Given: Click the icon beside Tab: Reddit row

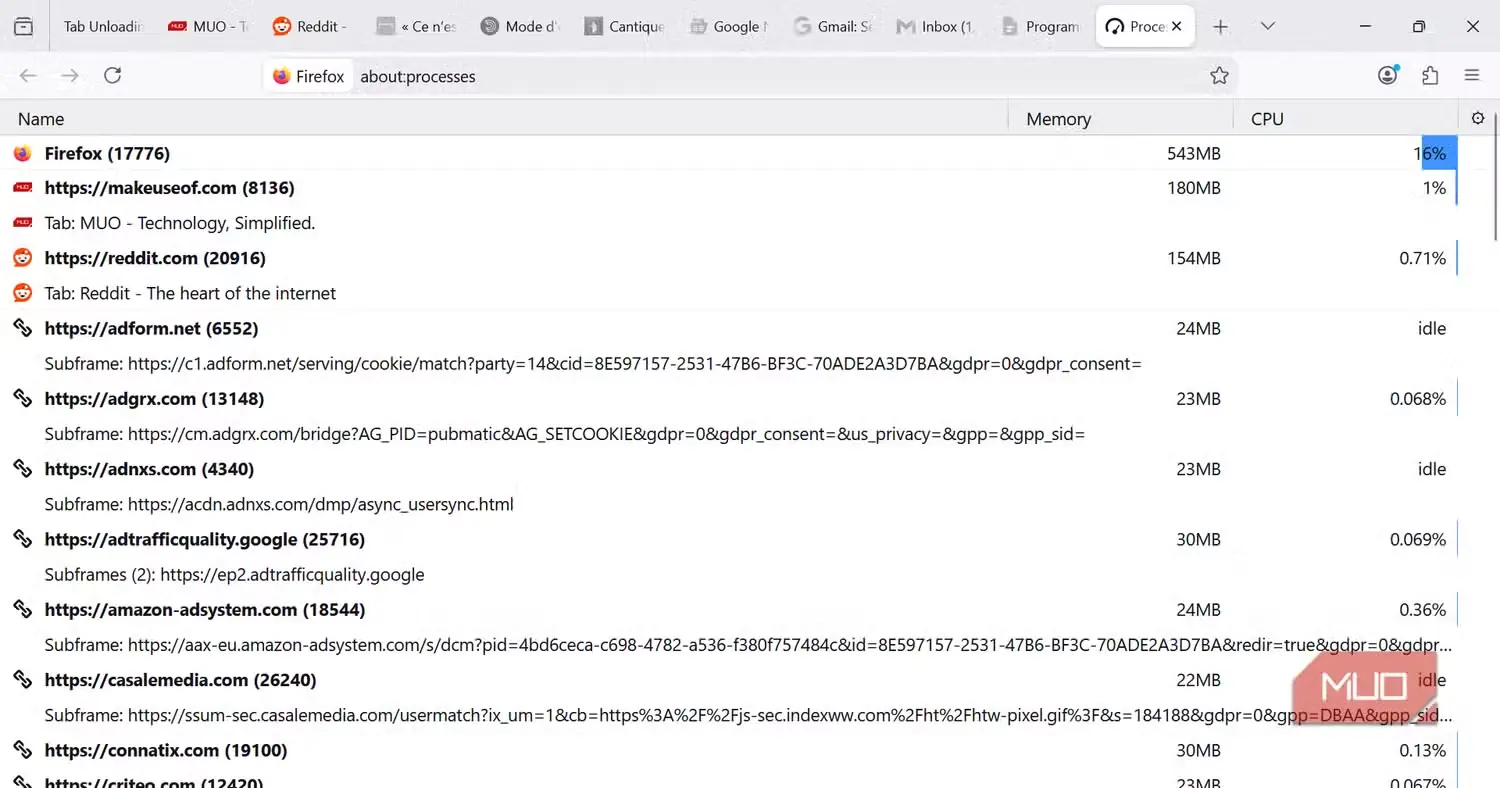Looking at the screenshot, I should tap(22, 293).
